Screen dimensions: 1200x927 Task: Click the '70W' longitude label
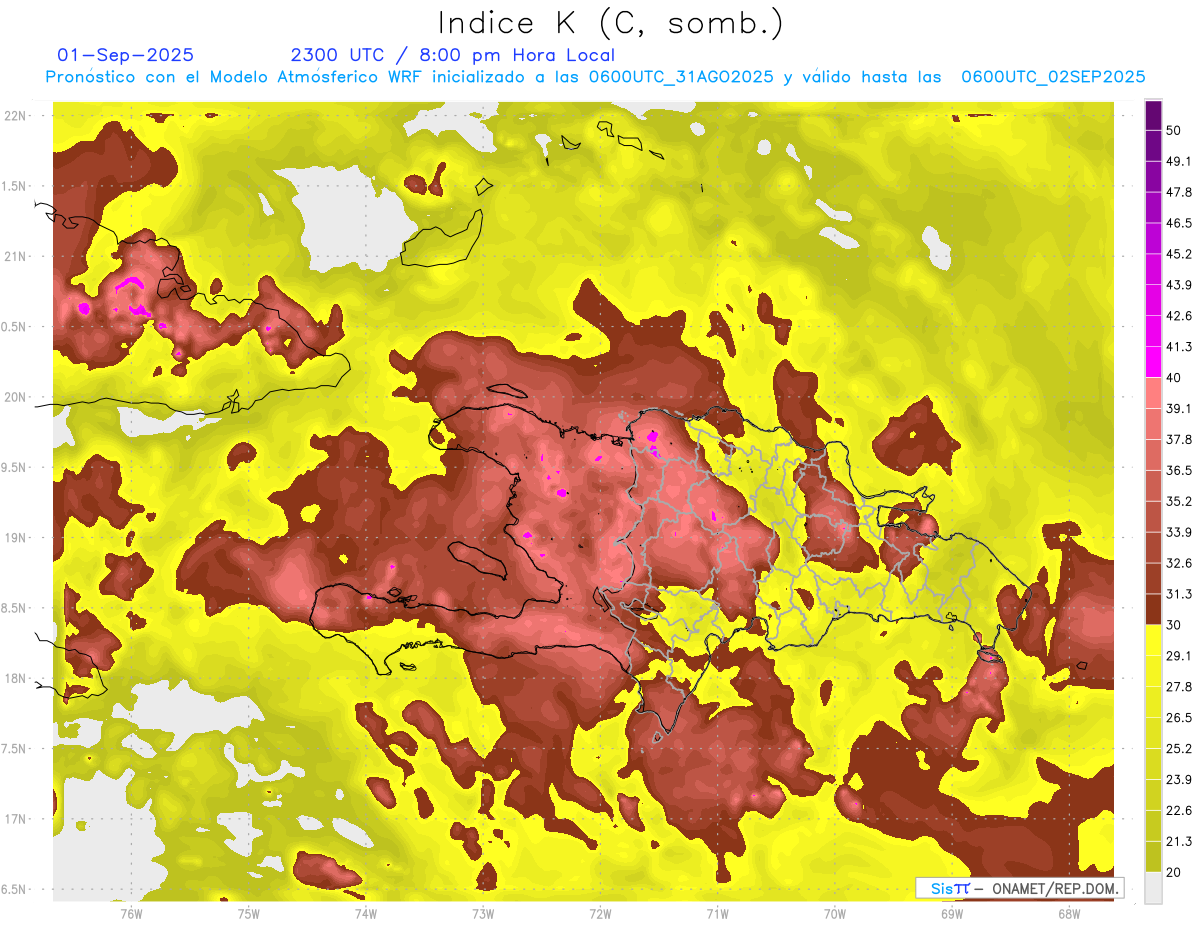834,913
